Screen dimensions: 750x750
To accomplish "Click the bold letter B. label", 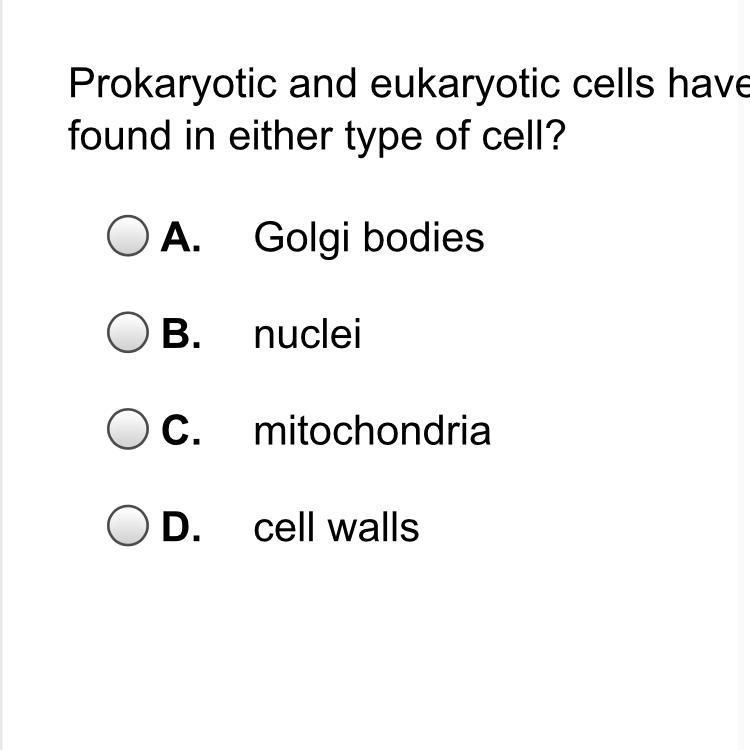I will (181, 334).
